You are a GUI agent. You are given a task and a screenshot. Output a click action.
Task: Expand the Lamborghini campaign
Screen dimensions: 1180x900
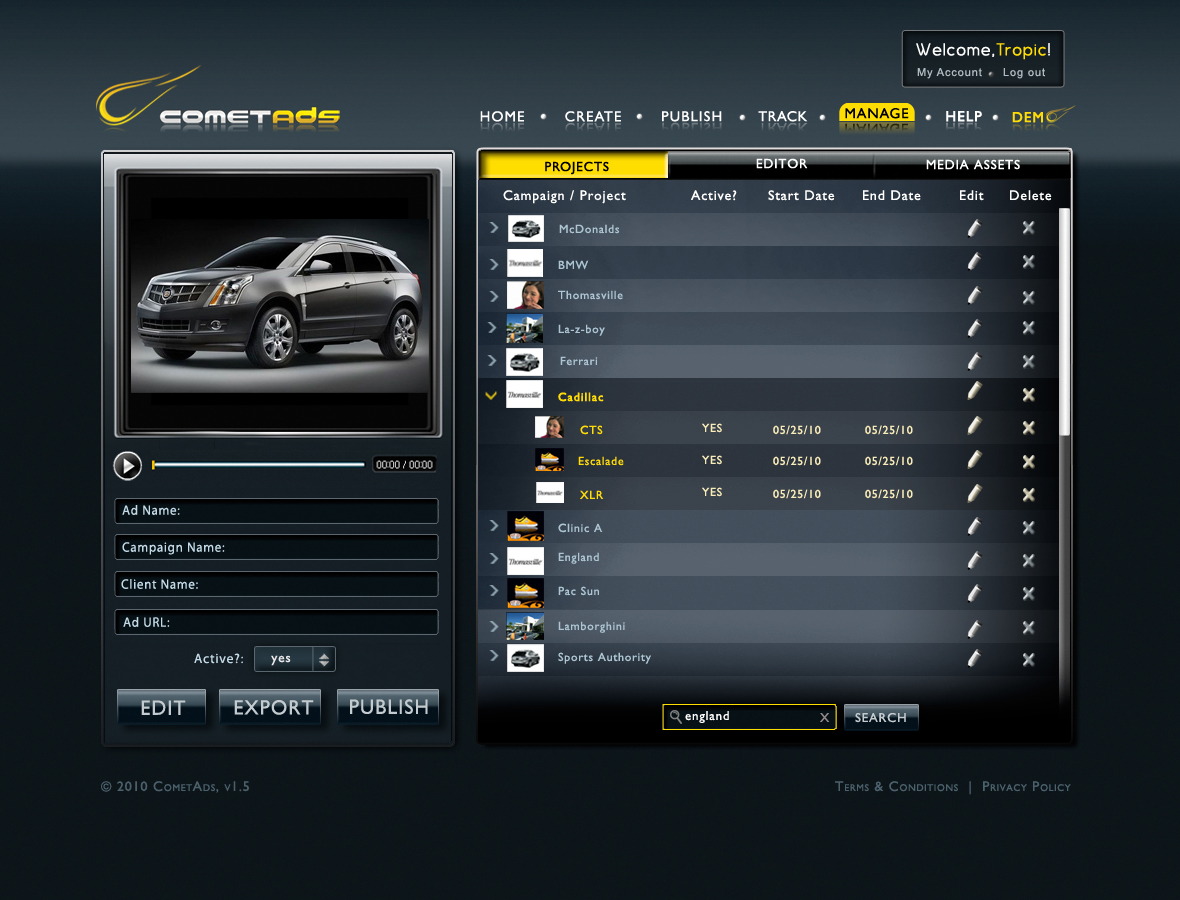[x=494, y=626]
